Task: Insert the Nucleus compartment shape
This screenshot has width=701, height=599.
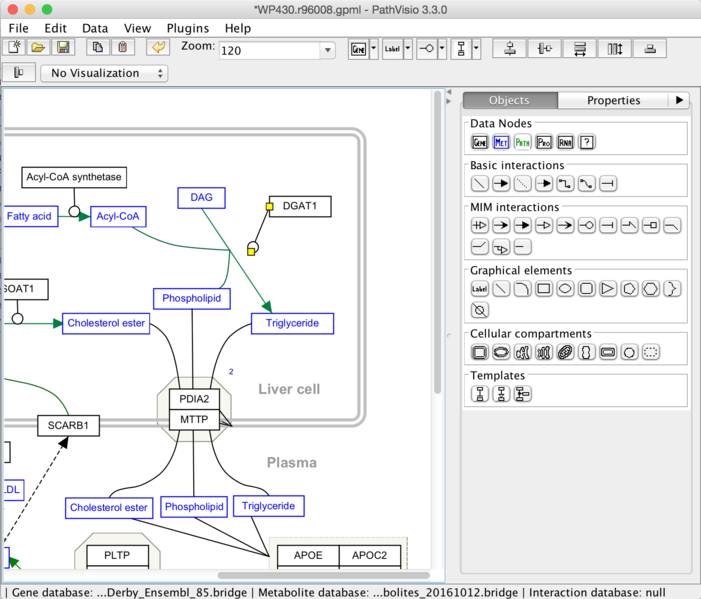Action: click(501, 352)
